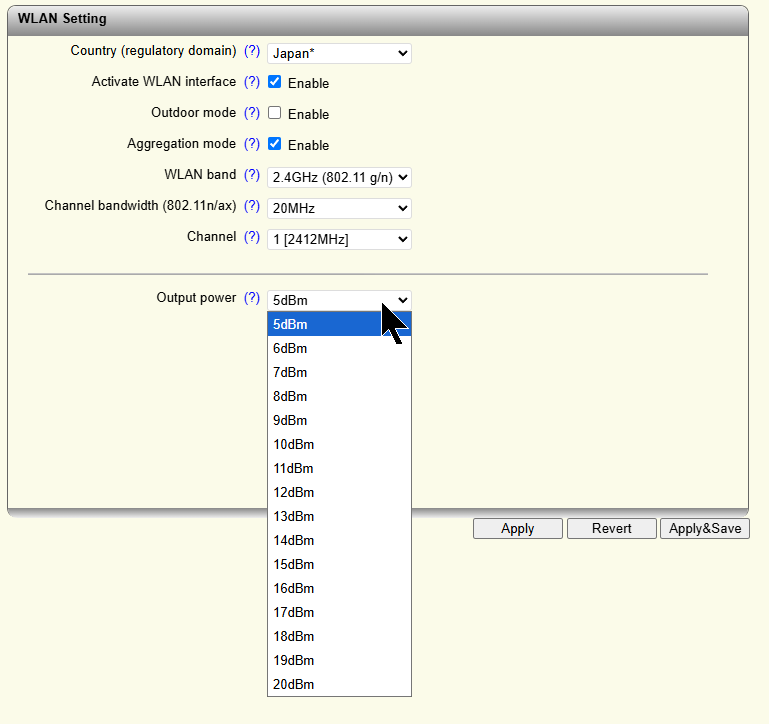Click the Apply button
Image resolution: width=769 pixels, height=724 pixels.
pos(517,528)
